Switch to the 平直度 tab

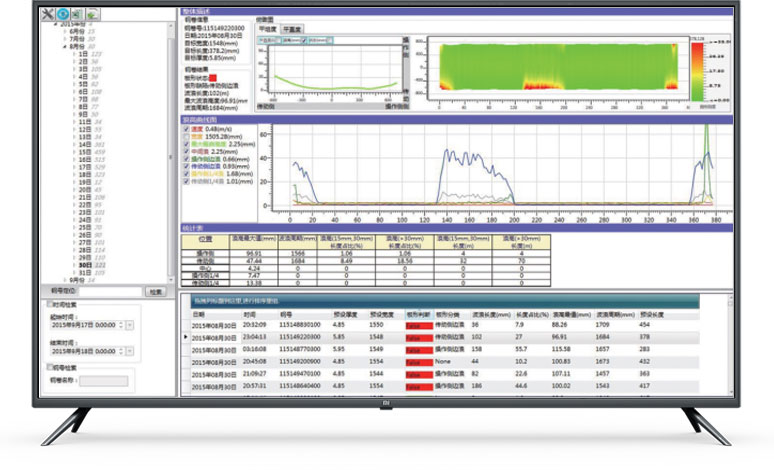(293, 29)
